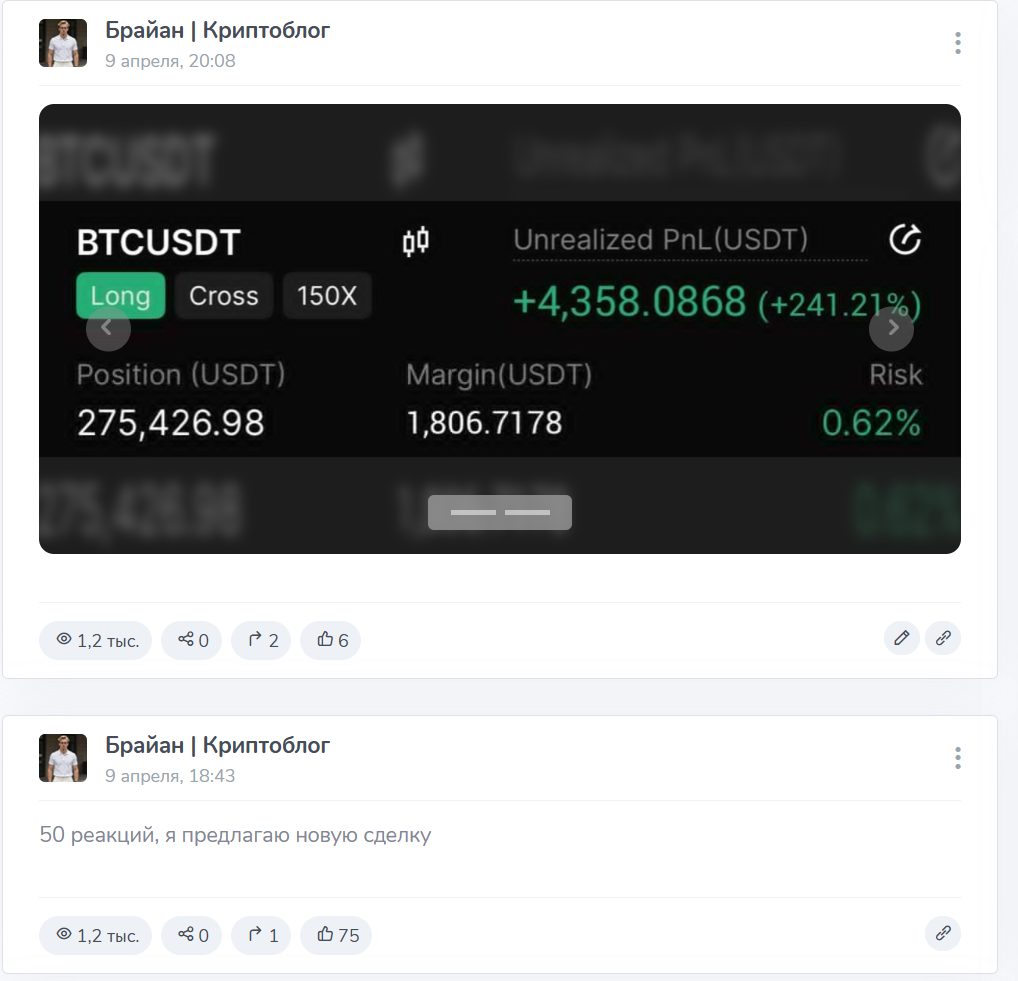Click the 9 апреля, 20:08 timestamp
Image resolution: width=1018 pixels, height=981 pixels.
(170, 61)
